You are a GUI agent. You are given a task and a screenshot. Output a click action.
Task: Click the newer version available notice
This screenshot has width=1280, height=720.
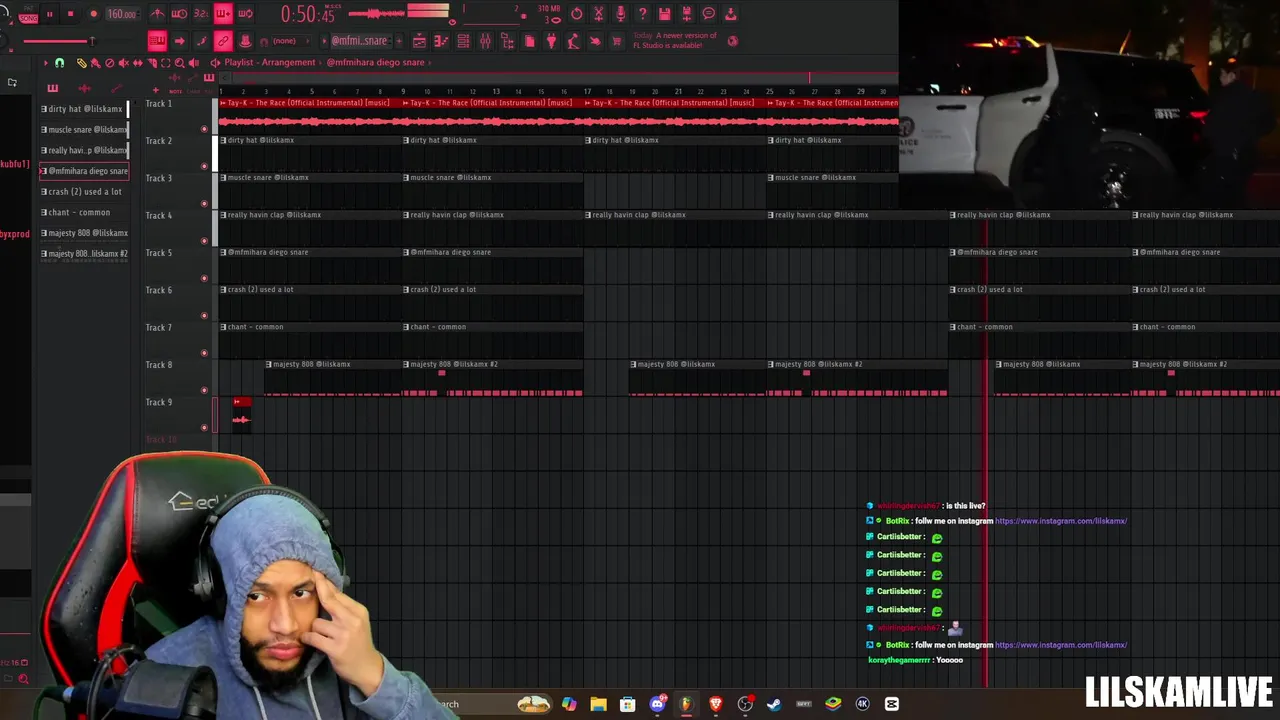675,41
